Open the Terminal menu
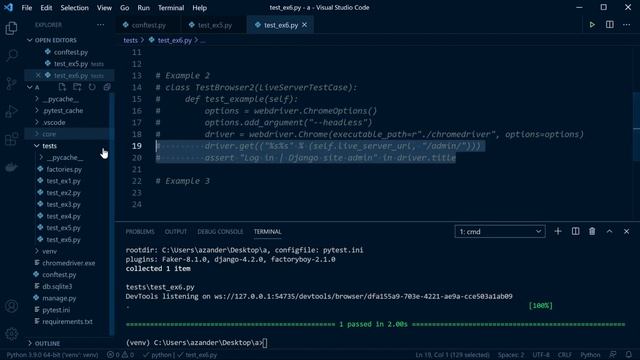 point(171,8)
